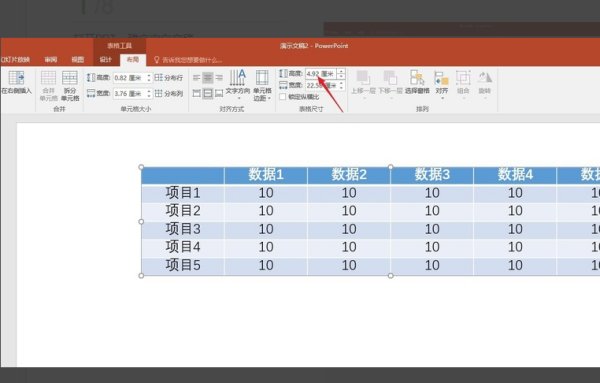Viewport: 600px width, 383px height.
Task: Align cell text to the left
Action: [x=197, y=78]
